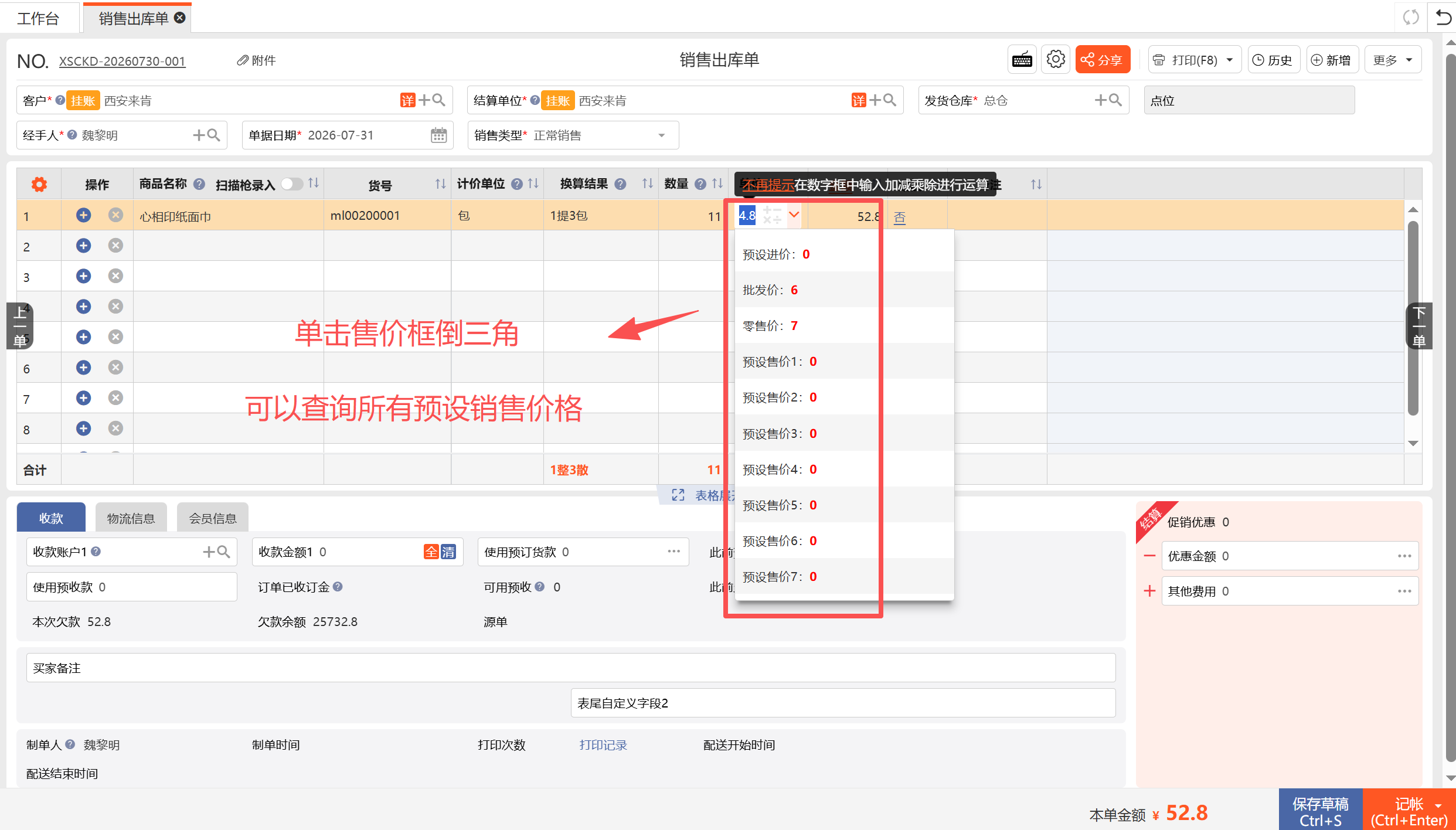Search 发货仓库 with magnifier icon
The height and width of the screenshot is (830, 1456).
1115,100
